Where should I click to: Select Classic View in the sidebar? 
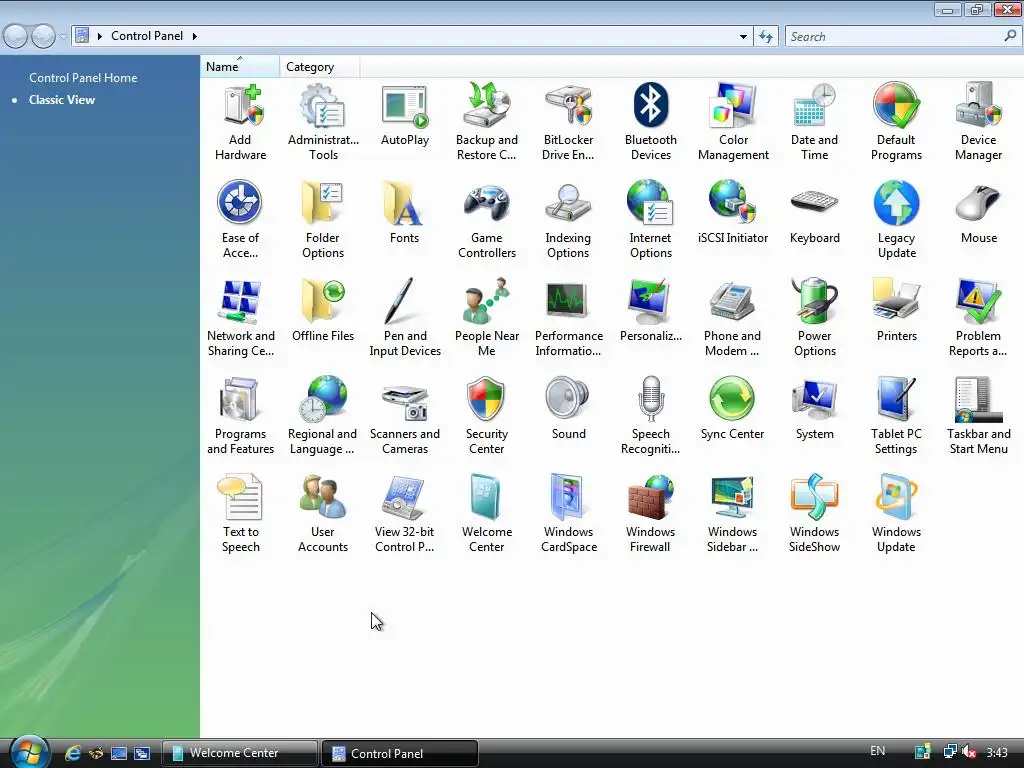point(61,100)
